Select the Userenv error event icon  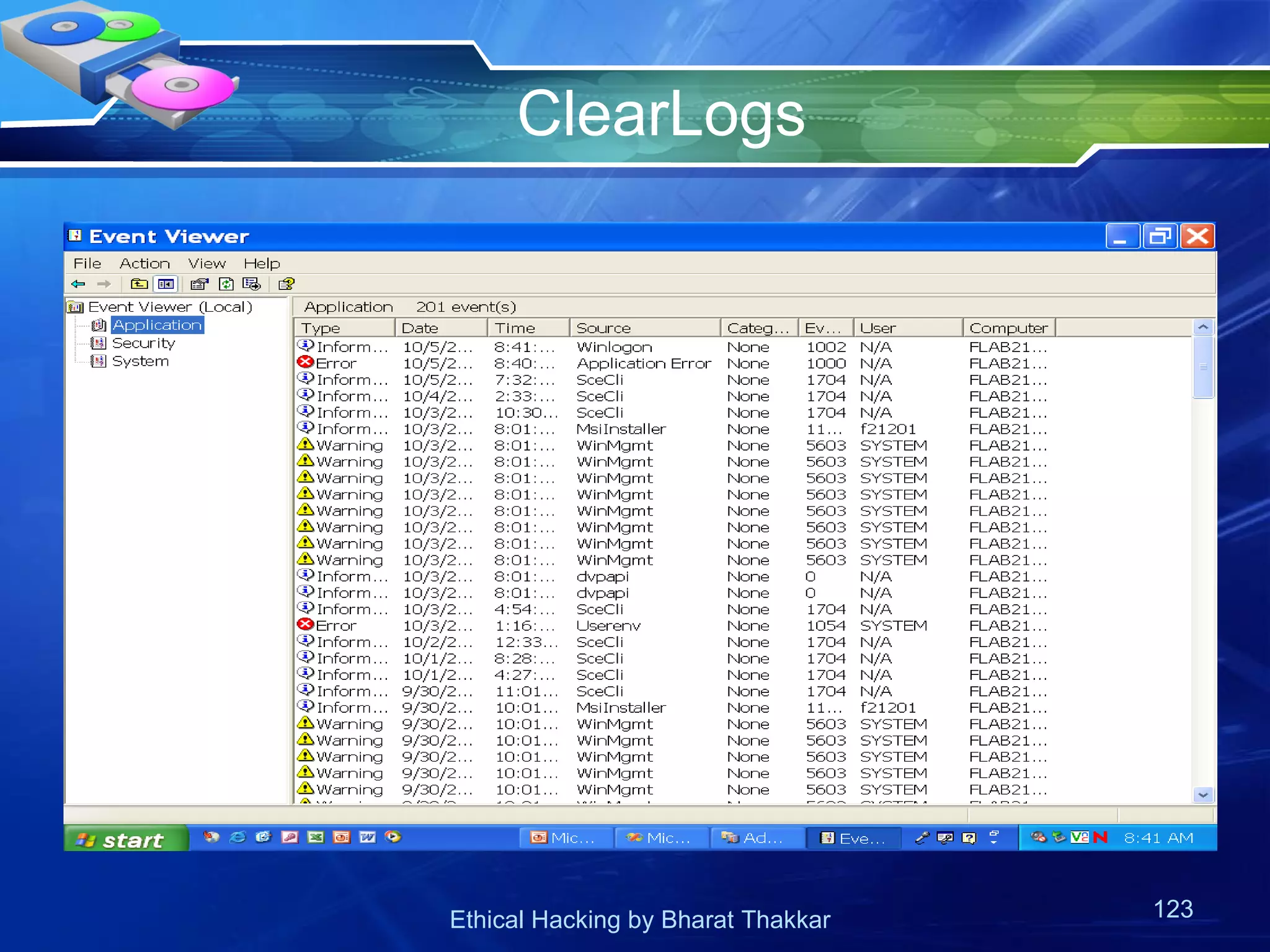(x=305, y=625)
